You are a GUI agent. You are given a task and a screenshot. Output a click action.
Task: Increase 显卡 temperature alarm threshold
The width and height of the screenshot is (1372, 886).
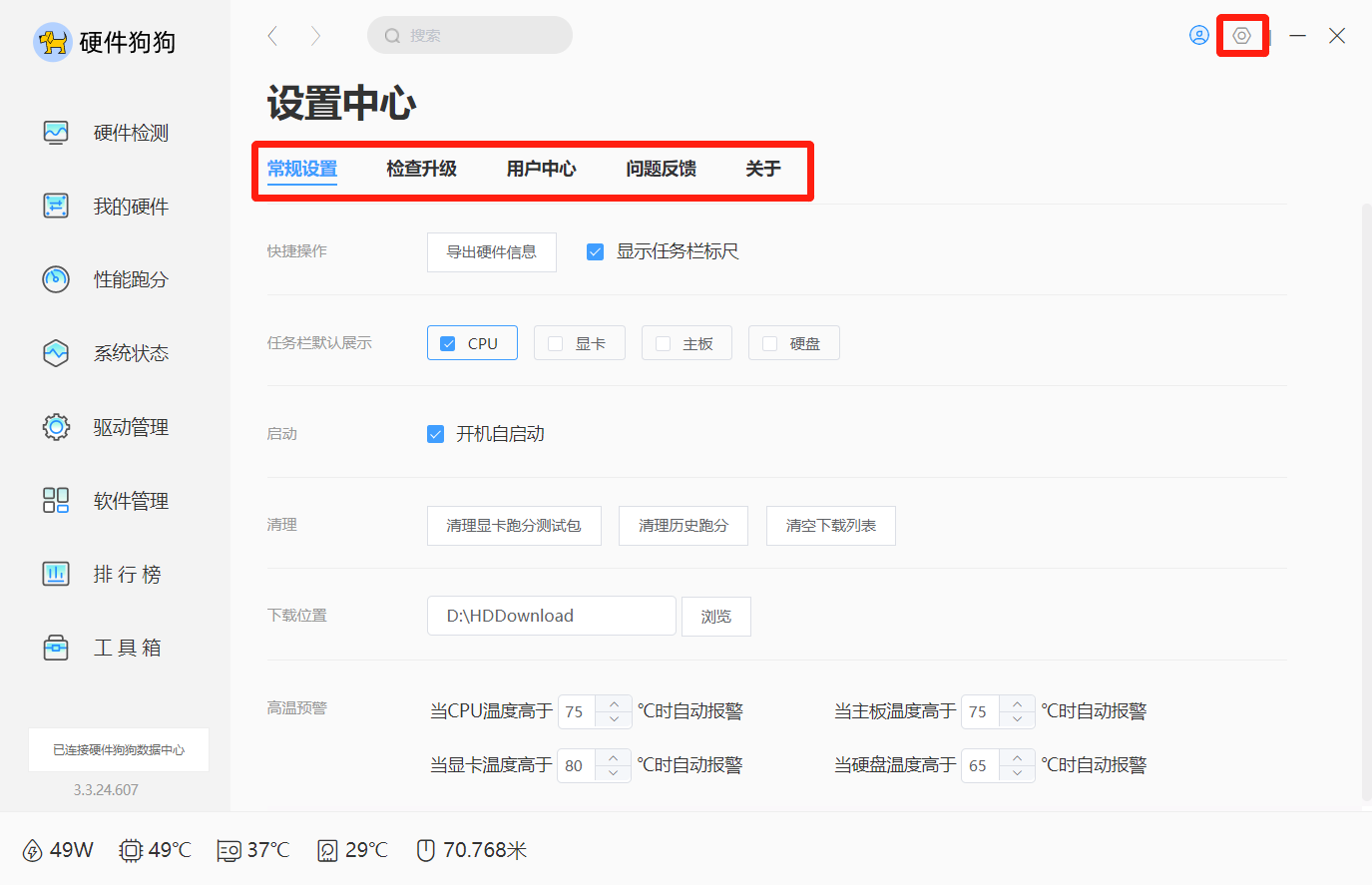pos(614,756)
